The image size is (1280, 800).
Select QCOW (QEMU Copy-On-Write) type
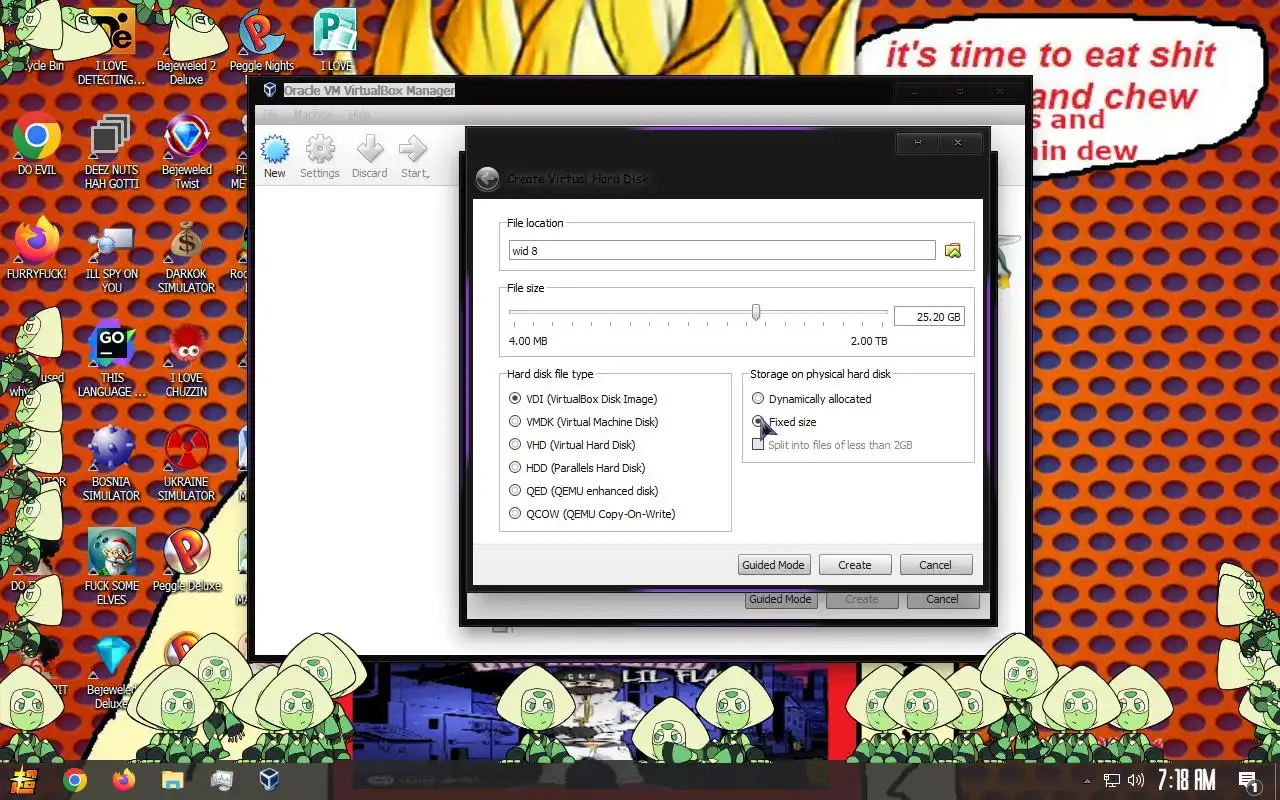[592, 513]
